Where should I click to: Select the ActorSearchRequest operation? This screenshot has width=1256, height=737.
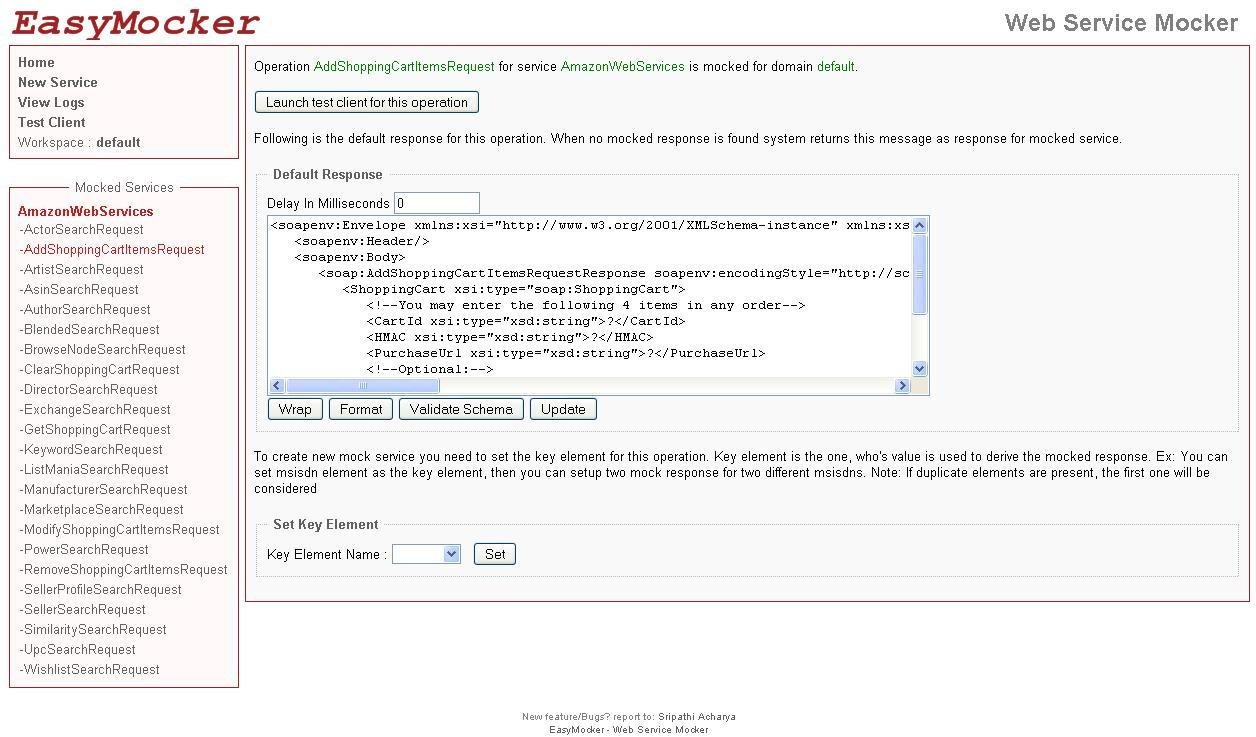pyautogui.click(x=81, y=230)
